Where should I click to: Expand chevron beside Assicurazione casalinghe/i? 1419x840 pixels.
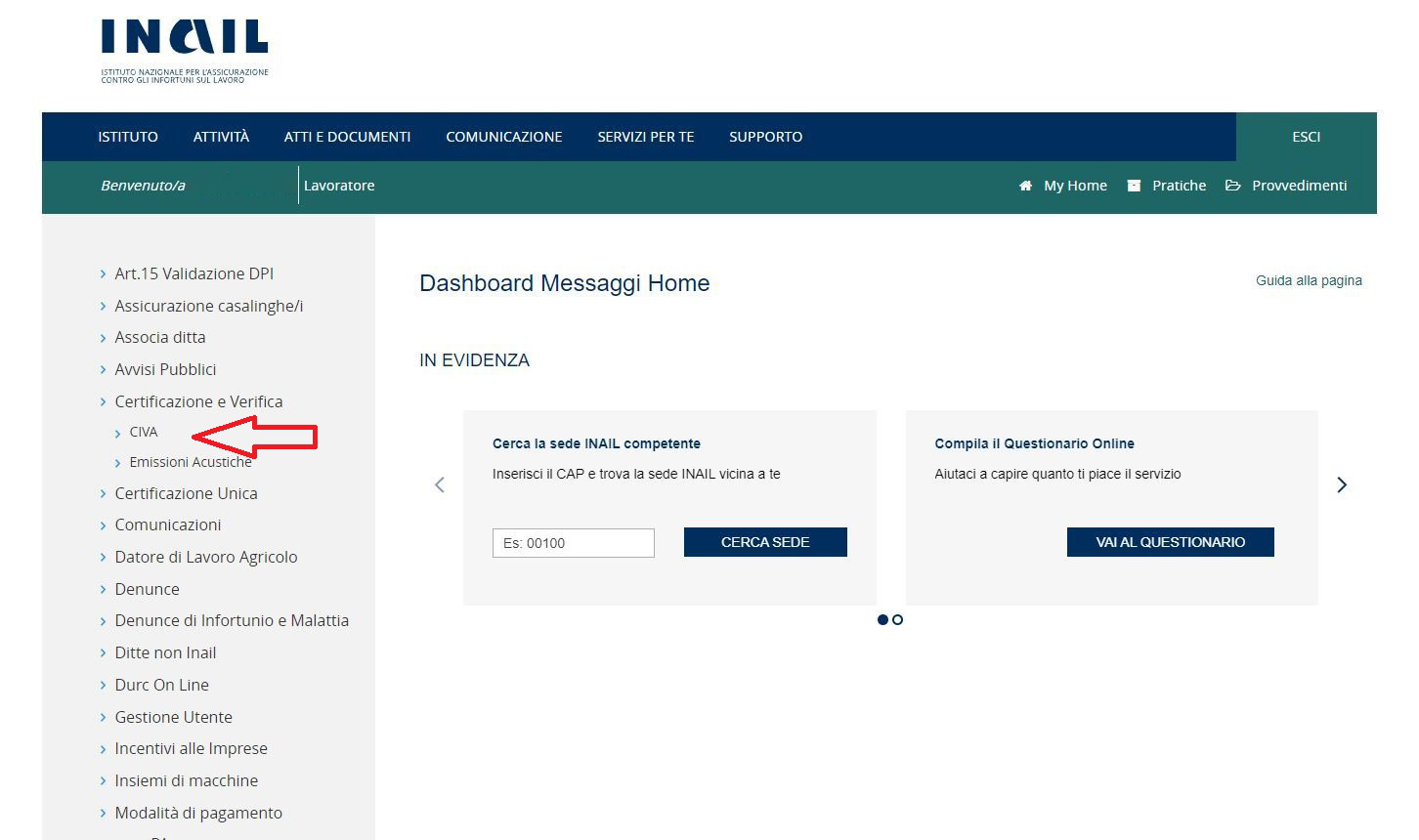[103, 307]
